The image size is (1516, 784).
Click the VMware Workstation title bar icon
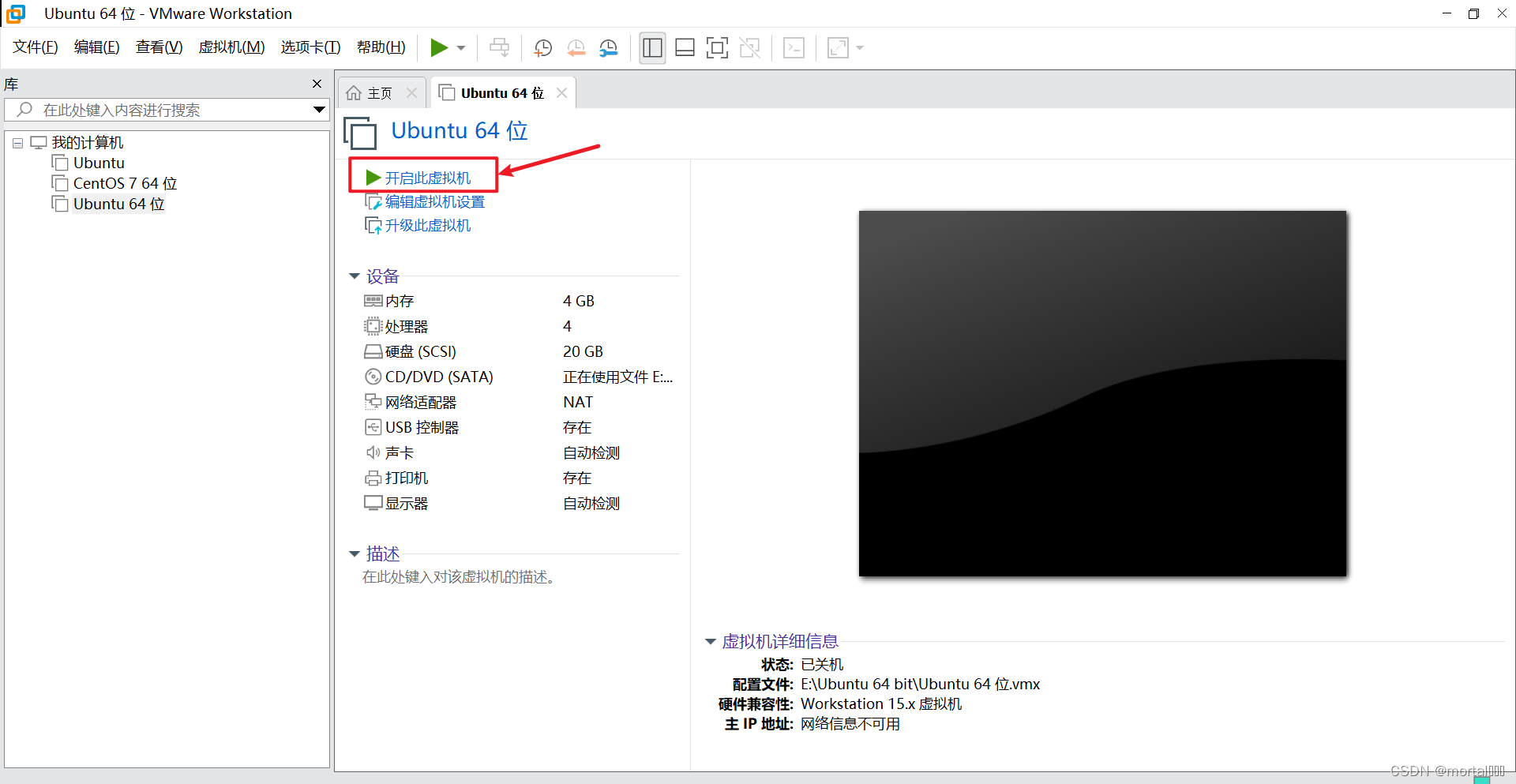pyautogui.click(x=16, y=13)
